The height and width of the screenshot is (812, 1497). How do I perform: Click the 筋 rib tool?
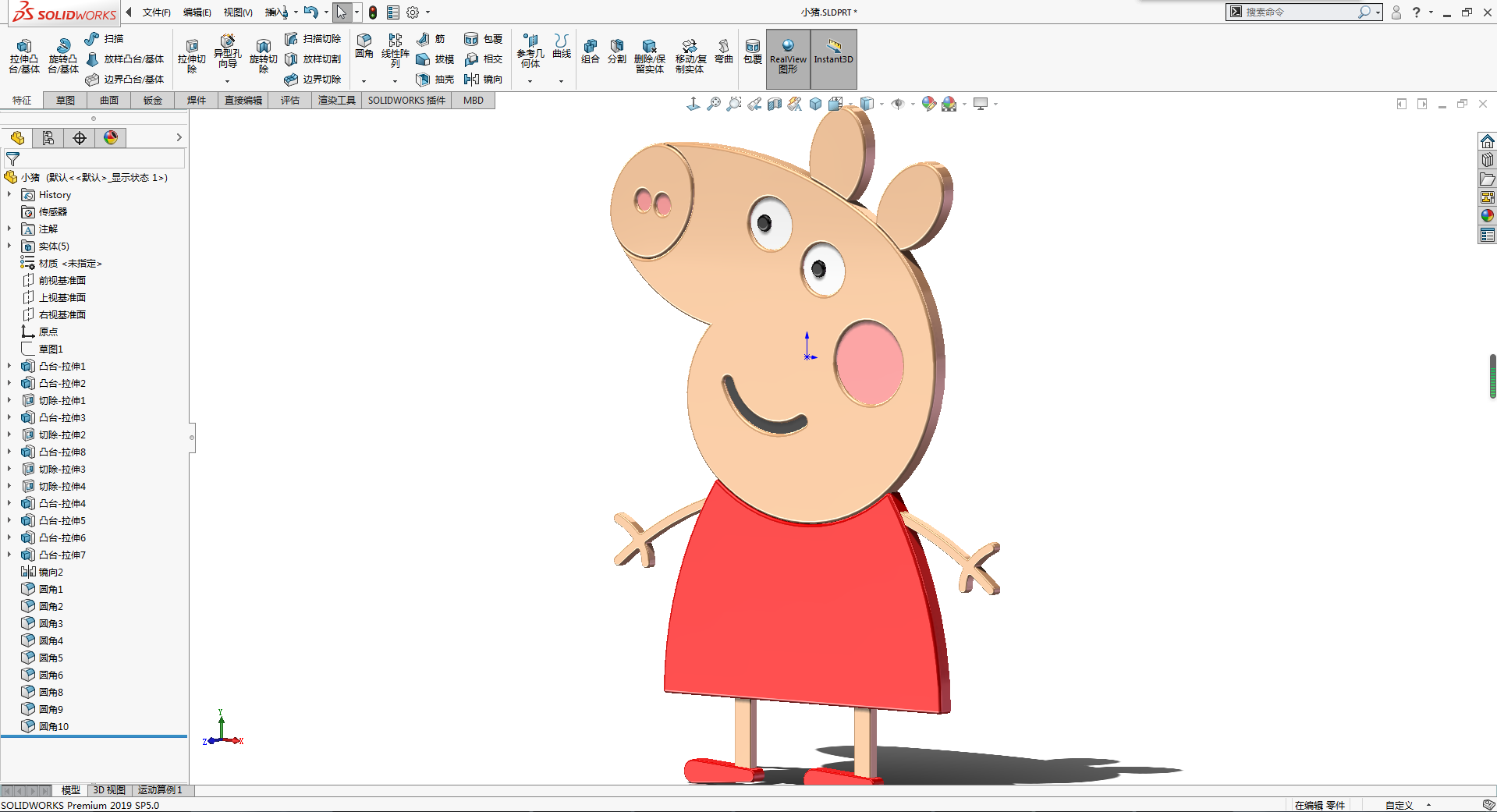(431, 39)
